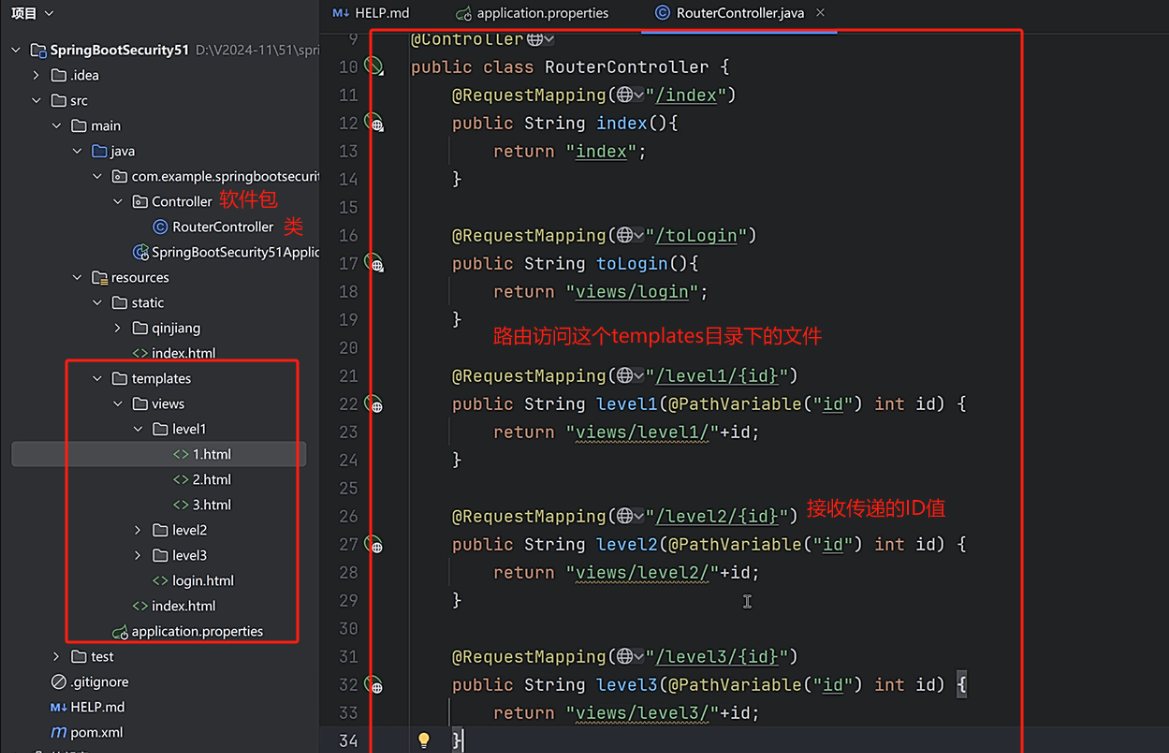The height and width of the screenshot is (753, 1169).
Task: Close the RouterController.java tab
Action: tap(820, 13)
